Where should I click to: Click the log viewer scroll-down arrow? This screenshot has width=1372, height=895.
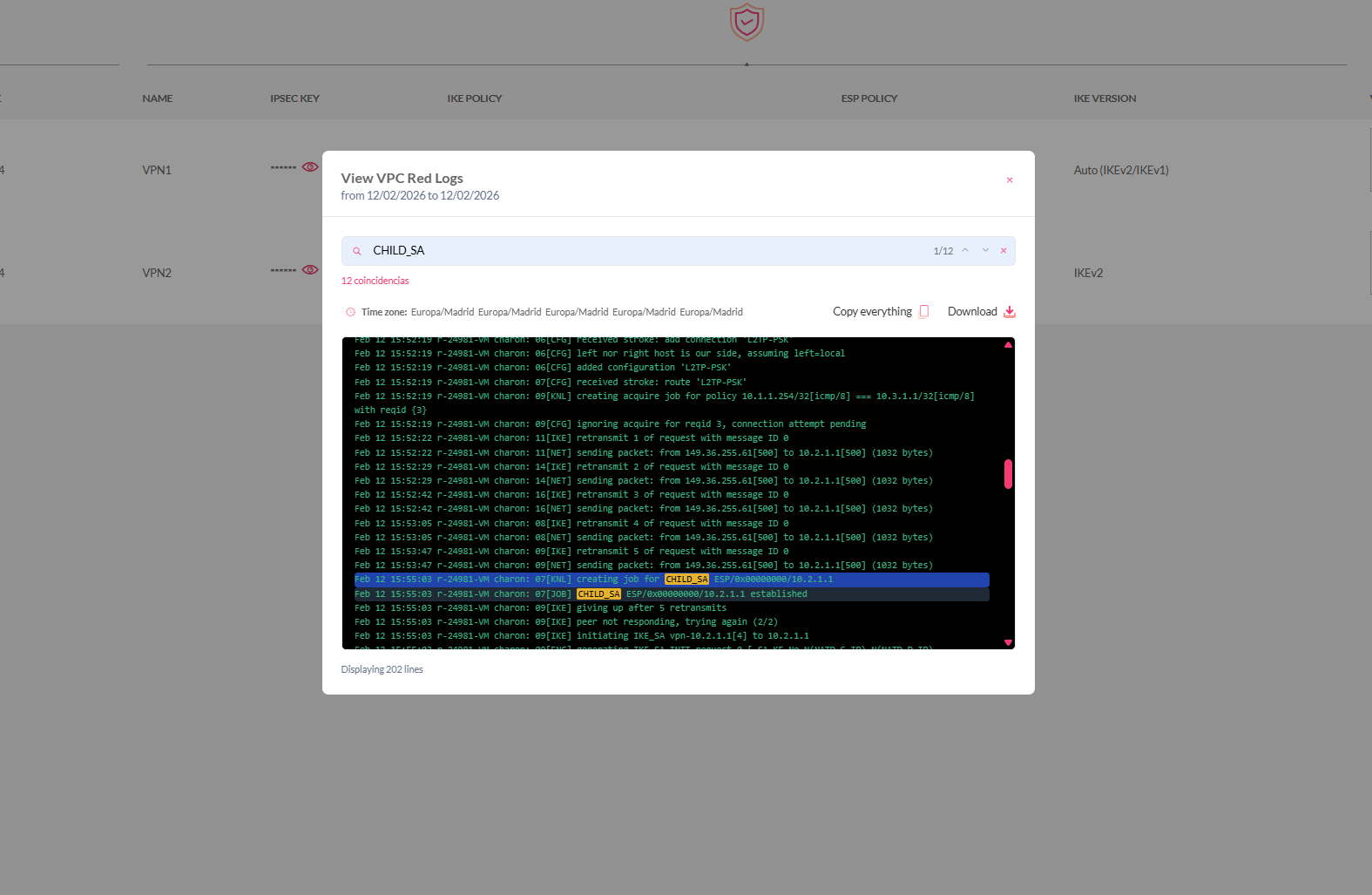[1008, 642]
